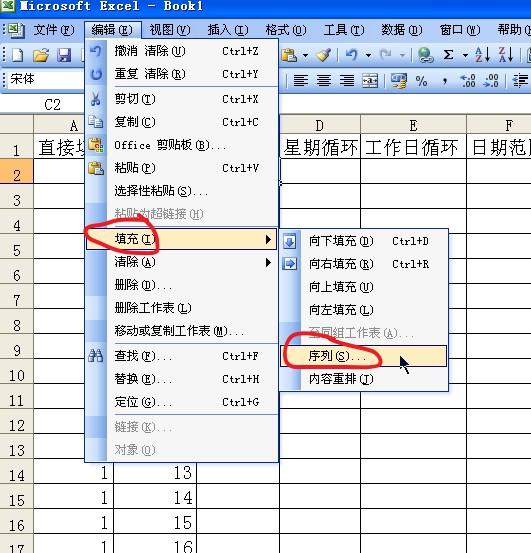This screenshot has height=553, width=531.
Task: Click the Redo arrow toolbar icon
Action: 386,55
